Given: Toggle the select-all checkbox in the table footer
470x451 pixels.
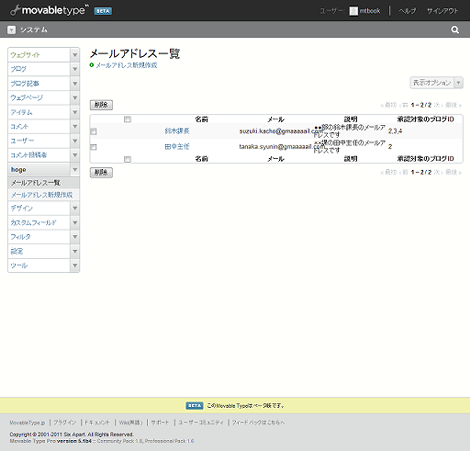Looking at the screenshot, I should click(127, 159).
